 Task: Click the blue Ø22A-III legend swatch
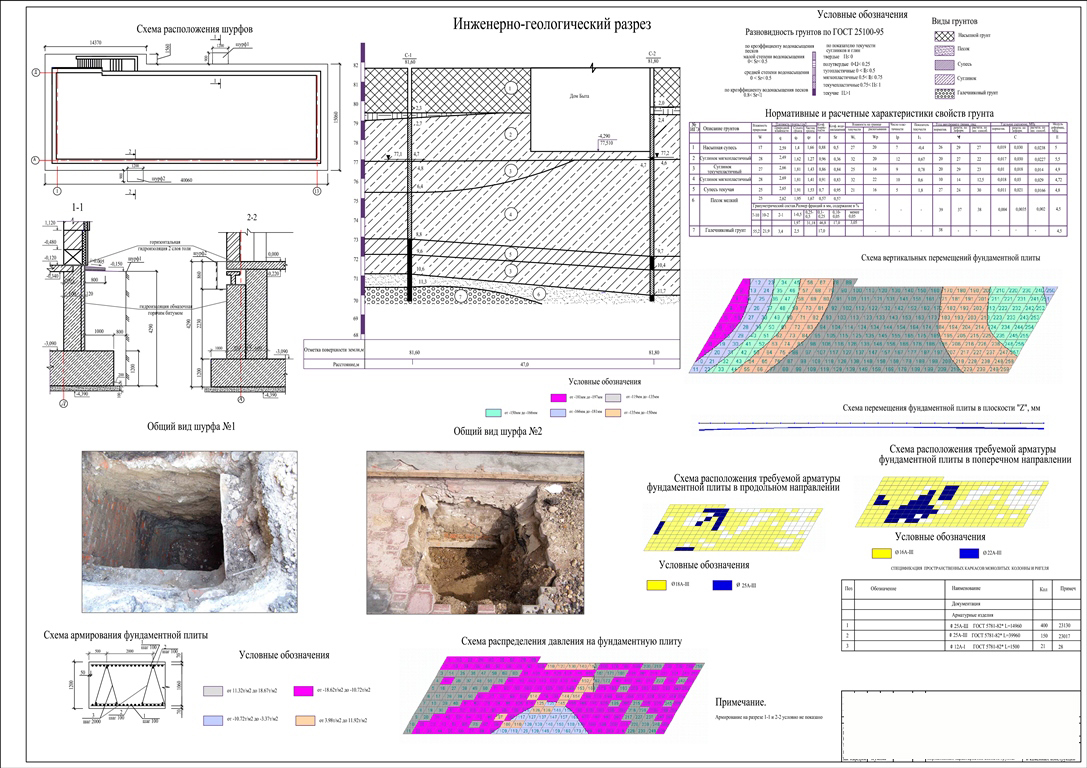click(969, 553)
